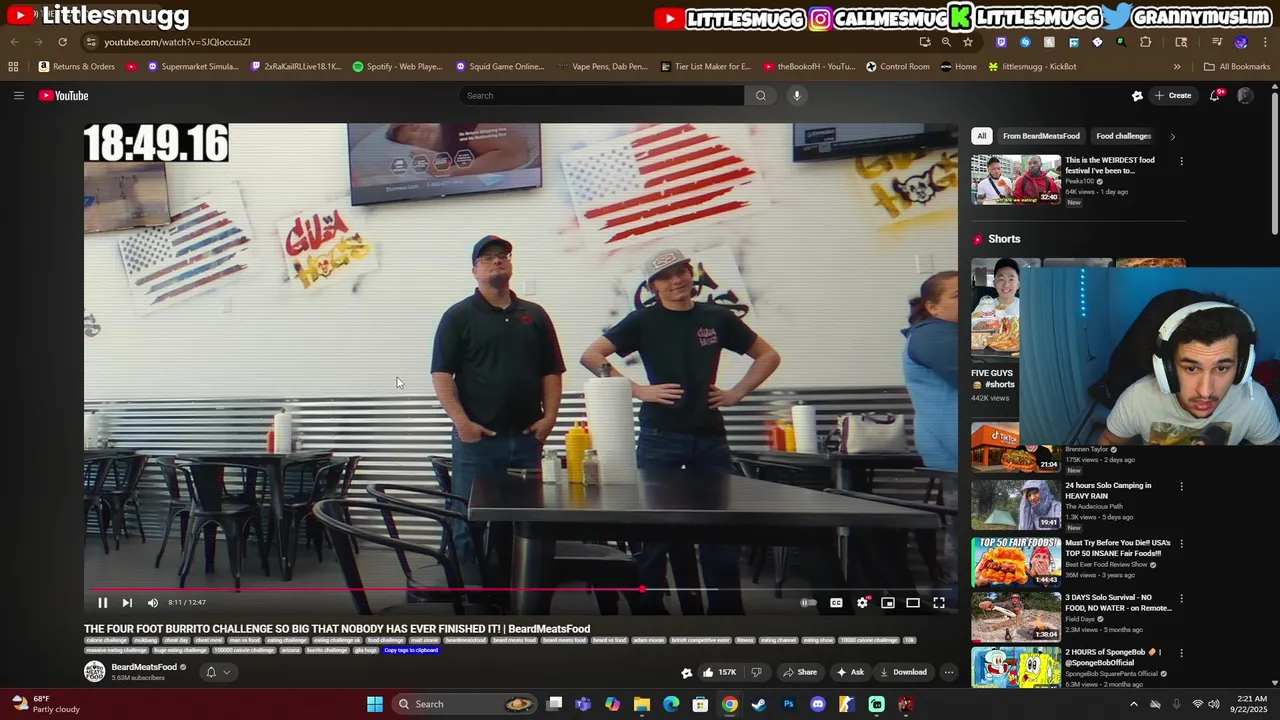This screenshot has height=720, width=1280.
Task: Open Chrome three-dot menu
Action: pyautogui.click(x=1265, y=42)
